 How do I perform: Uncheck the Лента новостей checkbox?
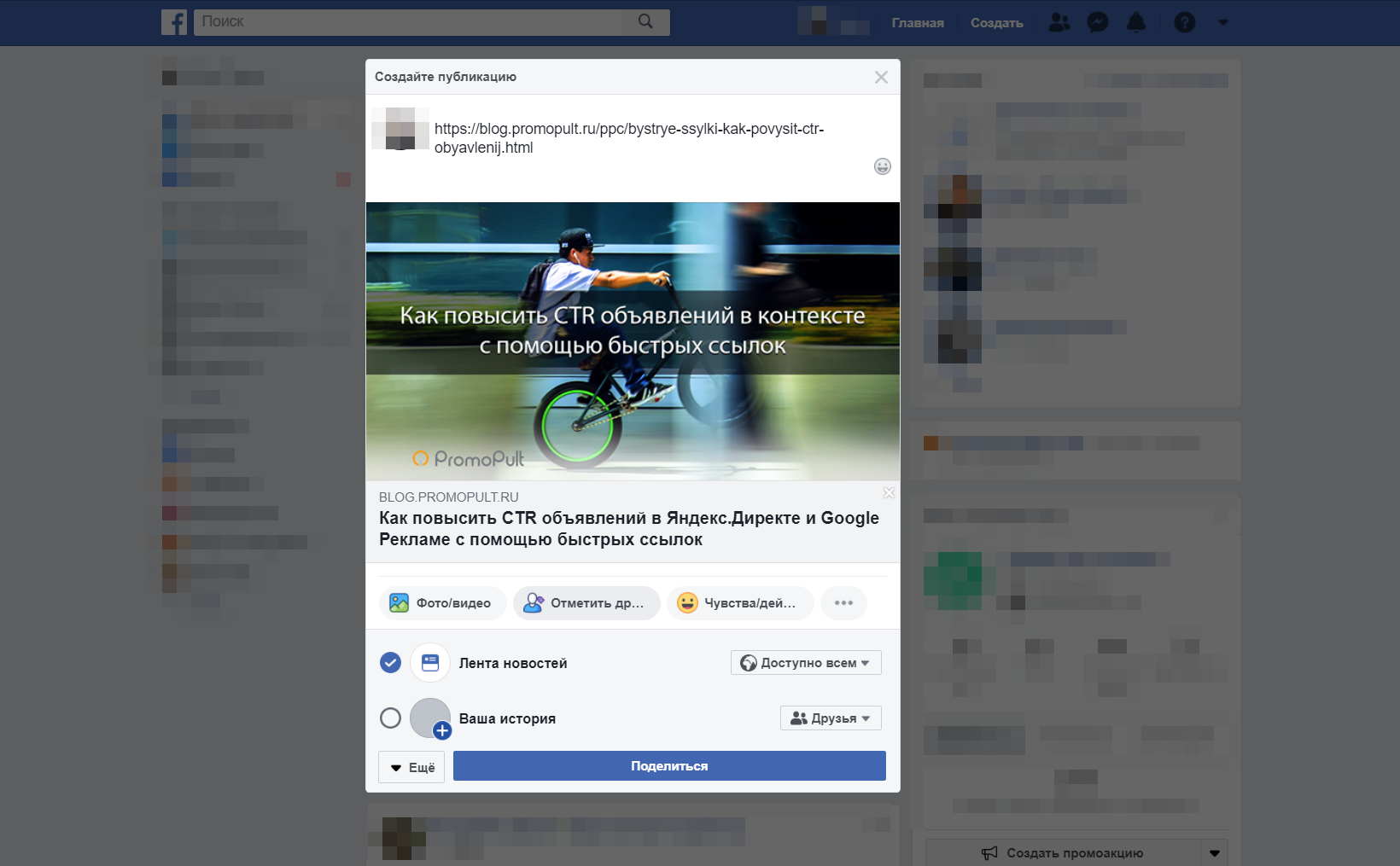click(x=390, y=663)
